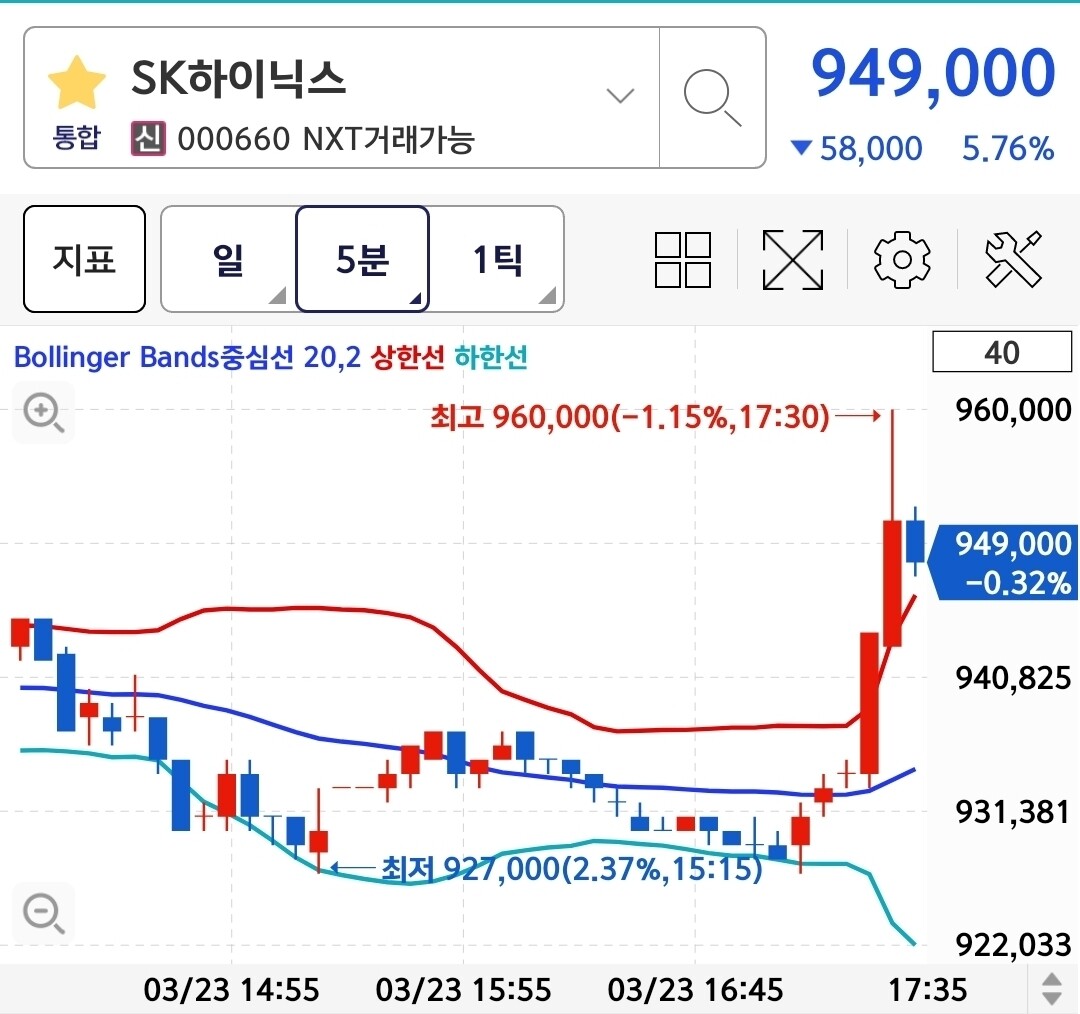Open the stock search magnifier
This screenshot has height=1014, width=1080.
tap(712, 97)
